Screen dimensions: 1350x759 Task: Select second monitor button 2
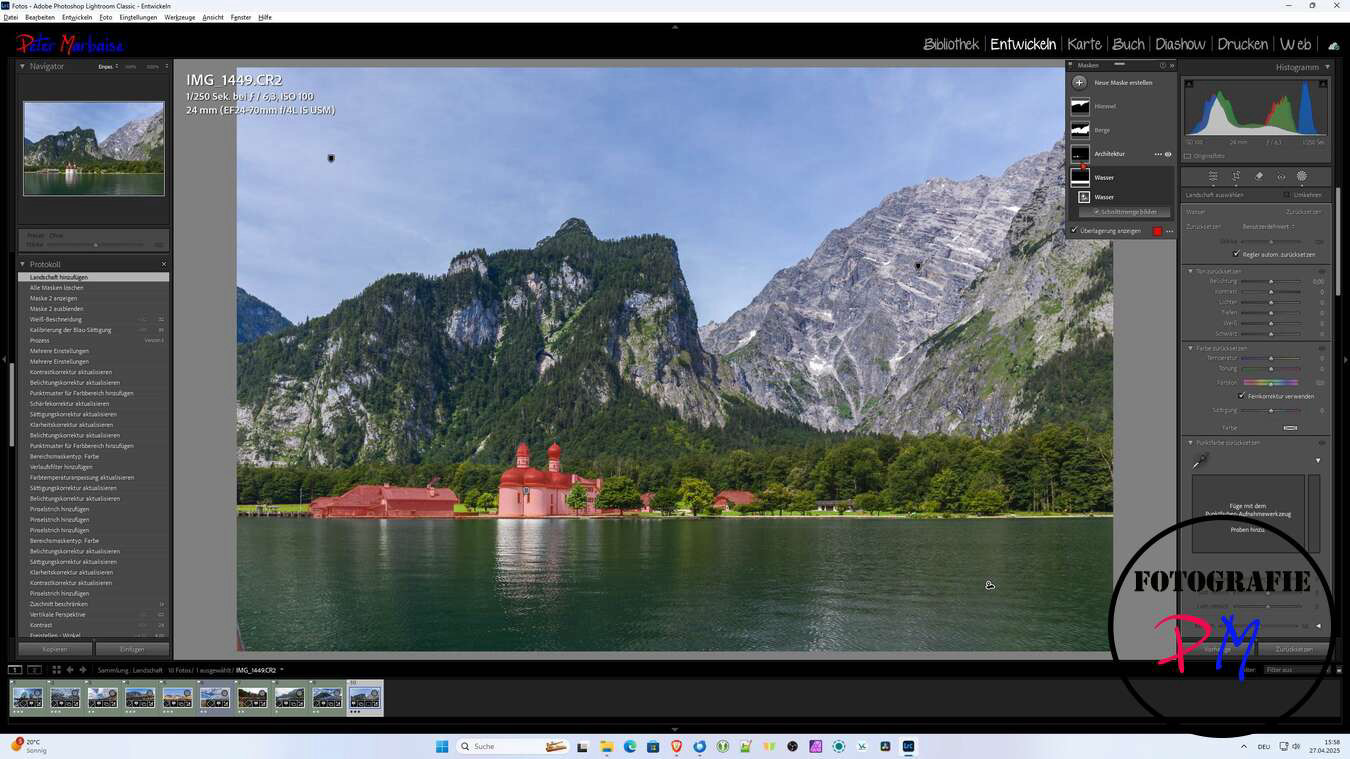click(x=34, y=670)
